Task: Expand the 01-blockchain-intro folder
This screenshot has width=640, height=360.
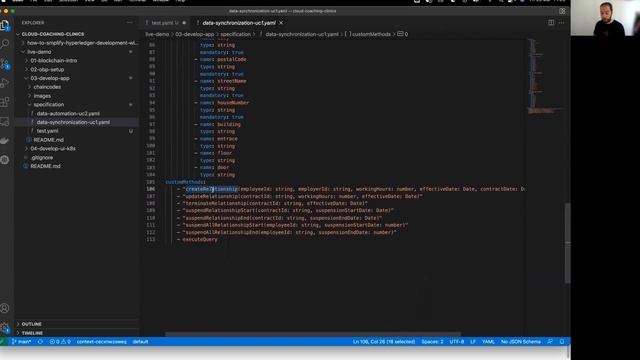Action: click(x=53, y=60)
